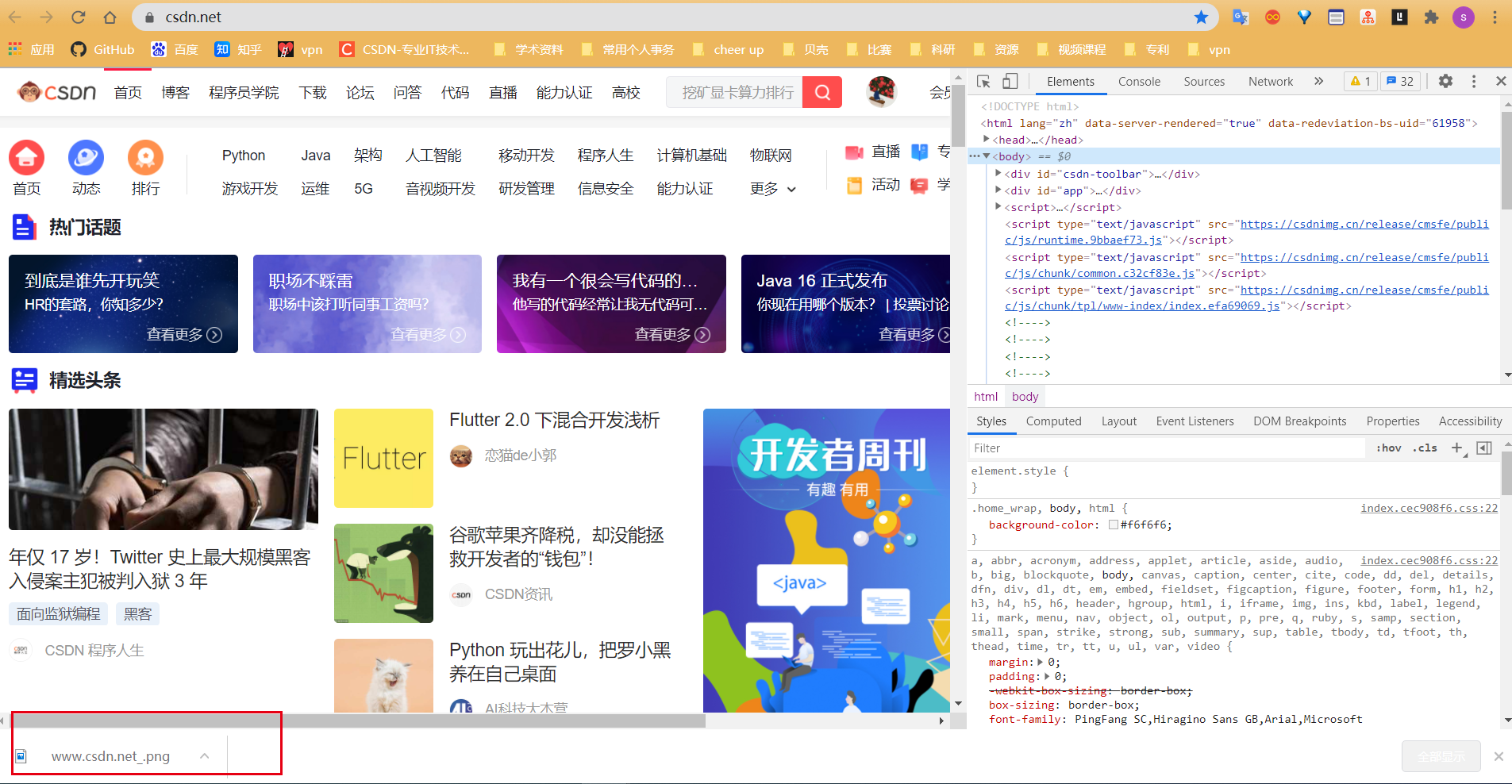1512x784 pixels.
Task: Select the element inspection tool in DevTools
Action: click(x=983, y=82)
